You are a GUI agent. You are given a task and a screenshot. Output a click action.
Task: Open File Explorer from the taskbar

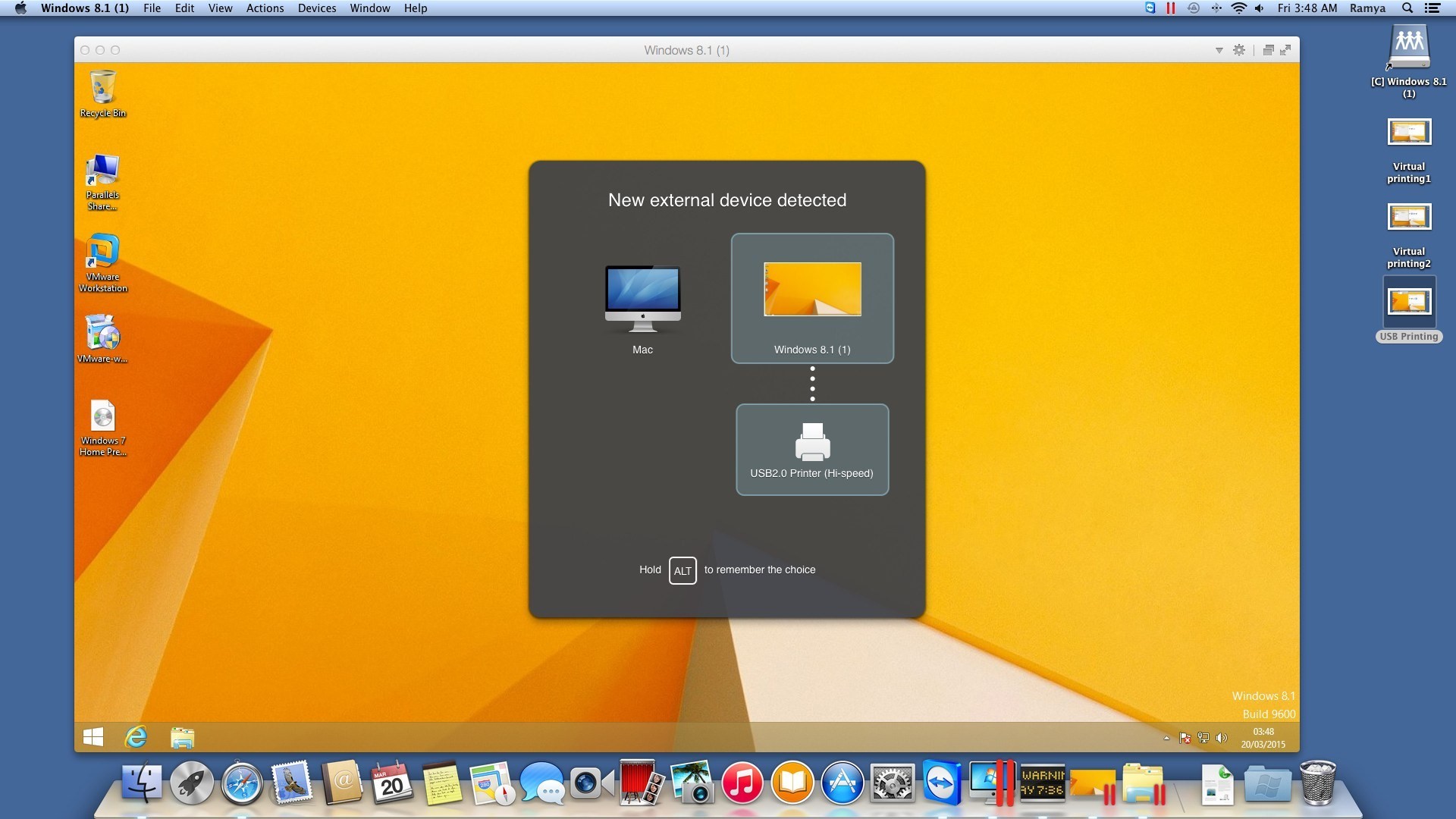coord(182,737)
